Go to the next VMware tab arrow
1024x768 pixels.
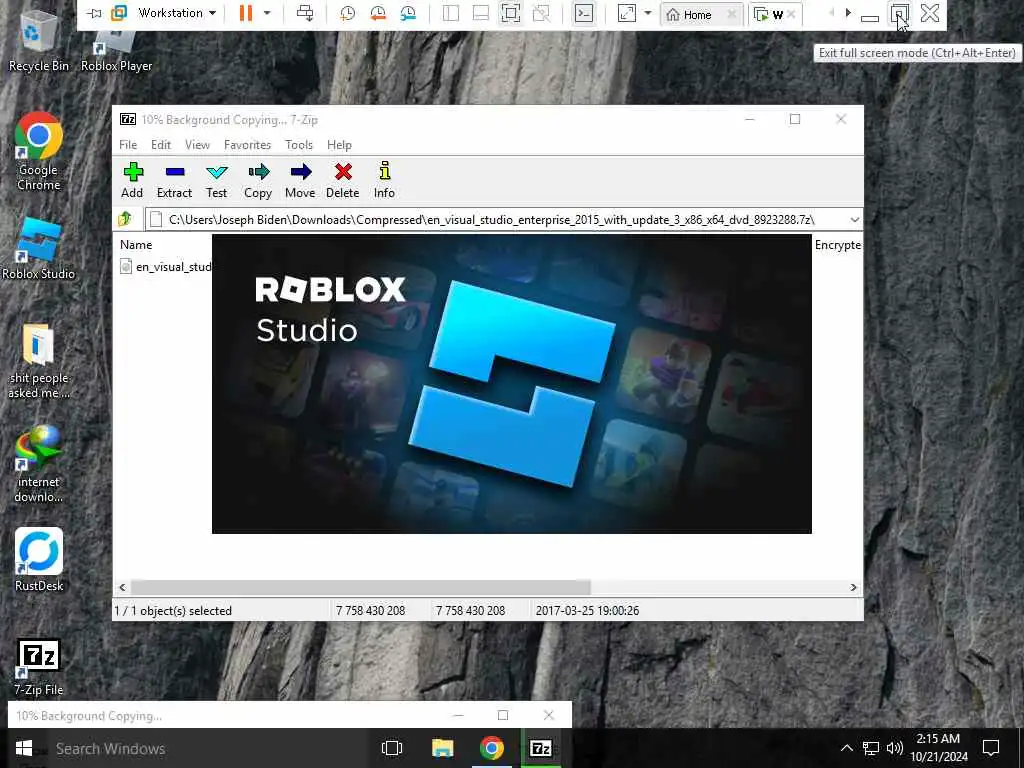point(848,13)
